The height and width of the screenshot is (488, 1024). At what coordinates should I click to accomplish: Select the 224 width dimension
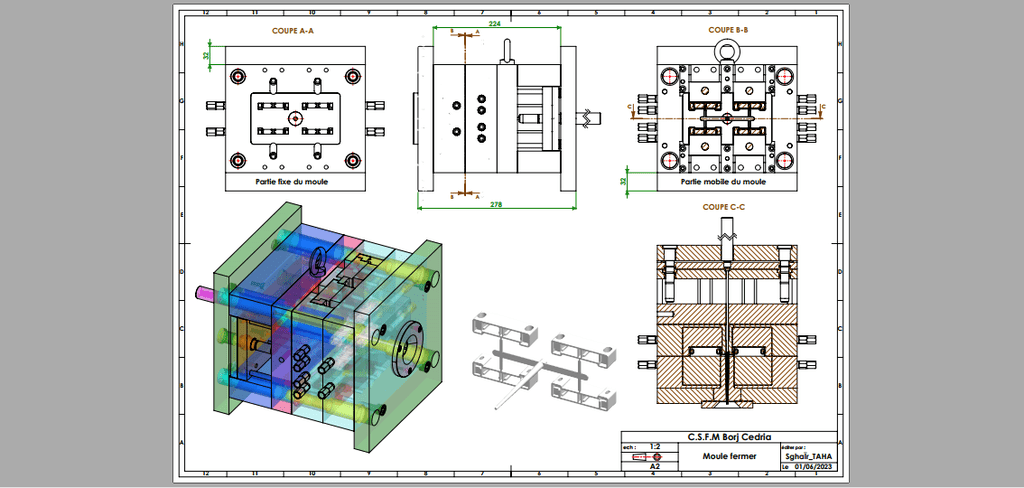coord(494,24)
